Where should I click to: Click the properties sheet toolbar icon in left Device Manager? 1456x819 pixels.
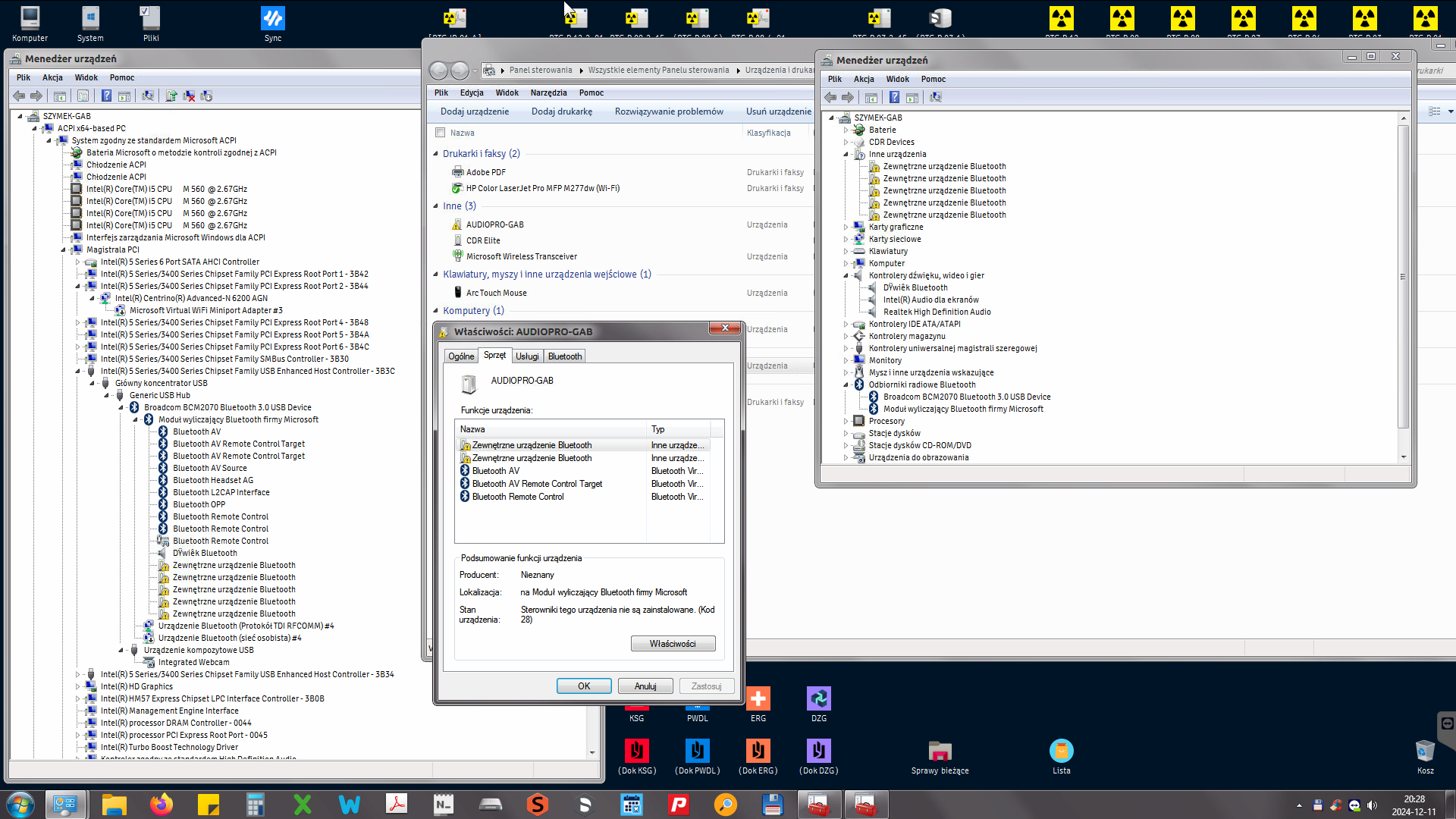tap(83, 96)
